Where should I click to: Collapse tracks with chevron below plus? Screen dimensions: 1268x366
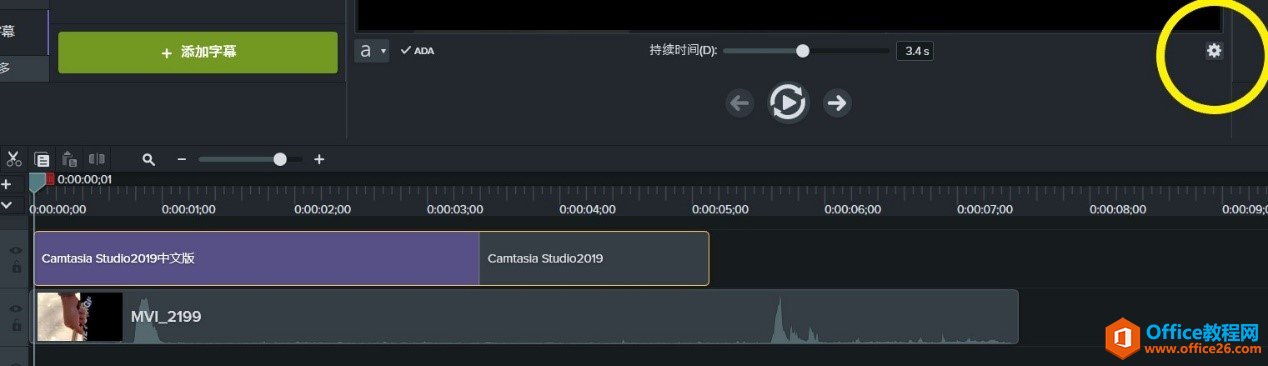click(x=6, y=204)
